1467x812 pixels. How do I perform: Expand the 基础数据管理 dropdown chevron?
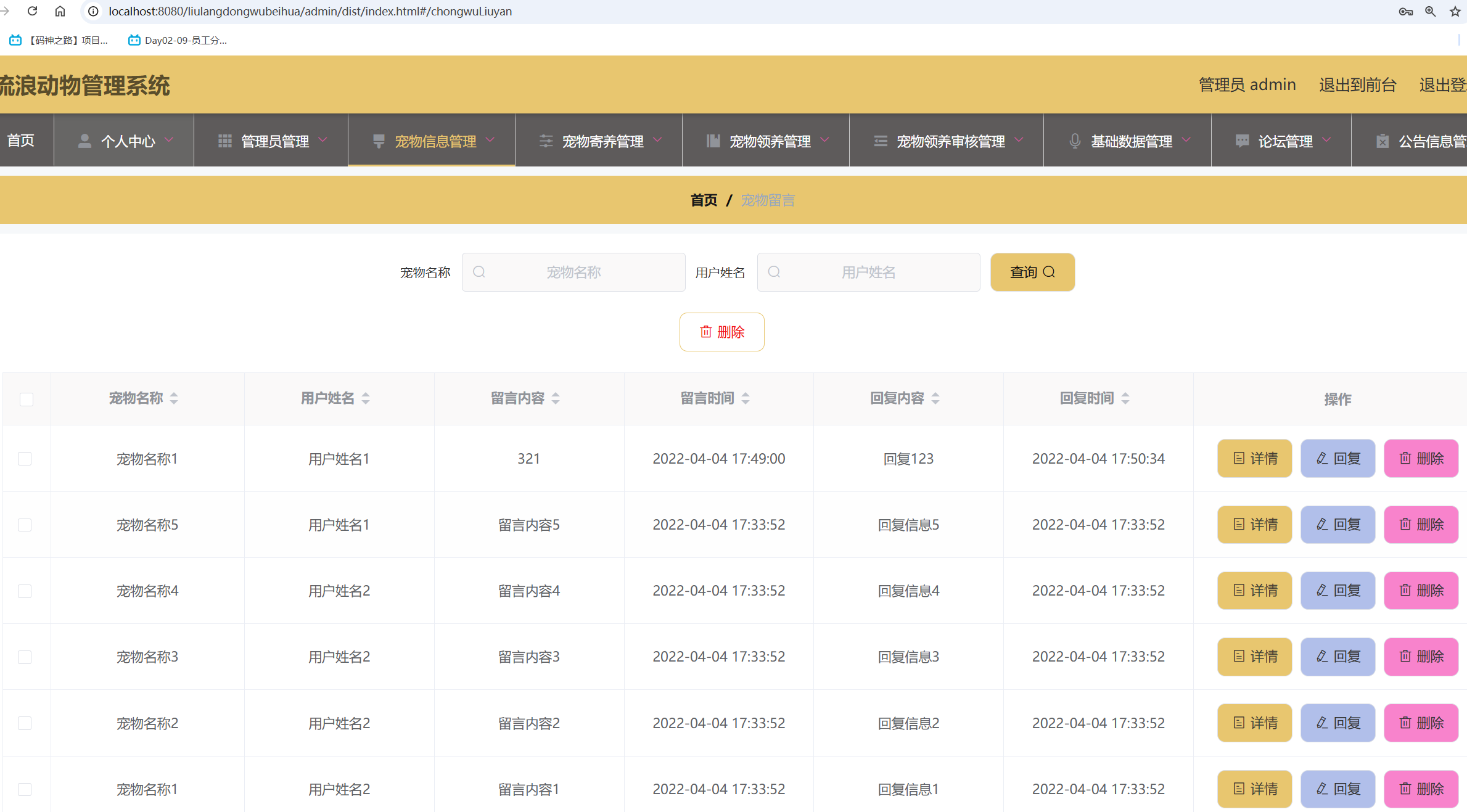coord(1186,140)
